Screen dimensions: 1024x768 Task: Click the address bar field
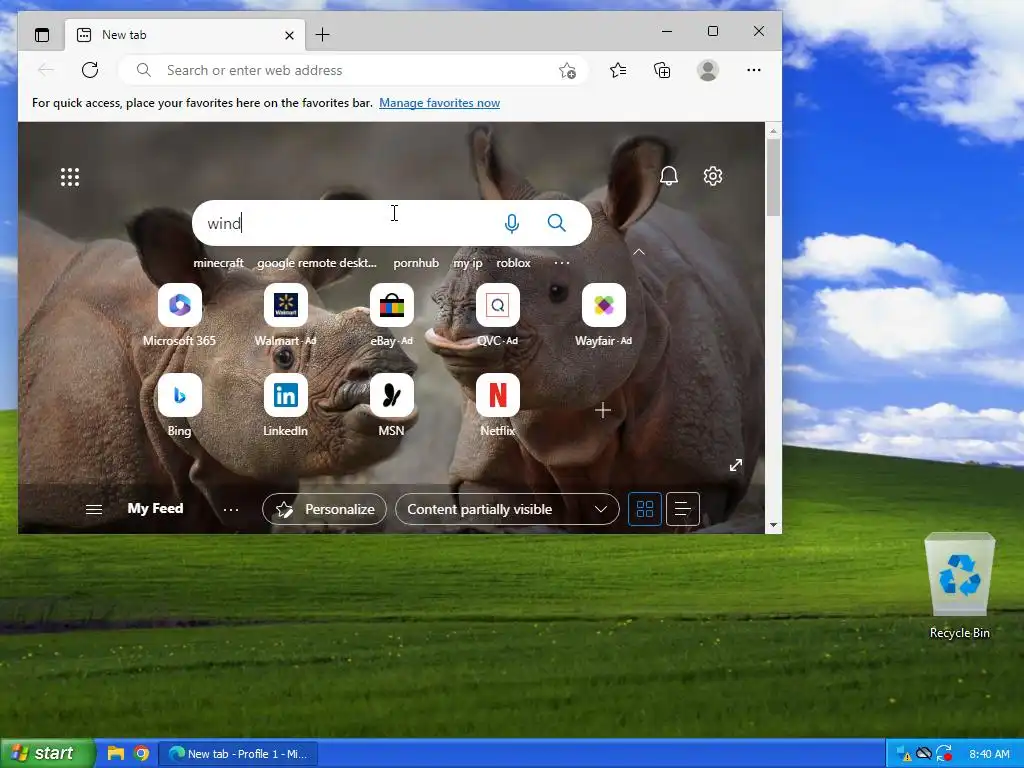coord(353,70)
